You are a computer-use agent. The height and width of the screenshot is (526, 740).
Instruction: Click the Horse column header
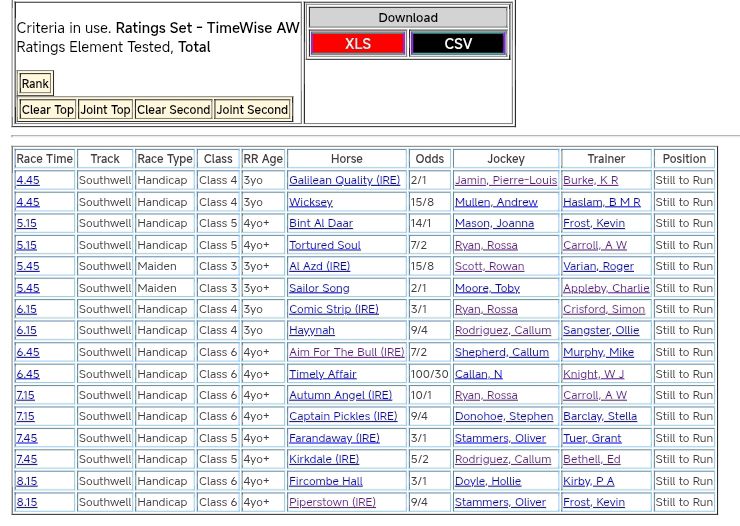[x=346, y=159]
